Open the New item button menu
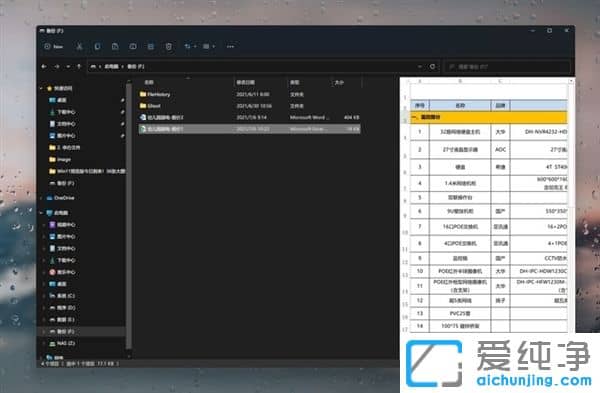 tap(54, 46)
